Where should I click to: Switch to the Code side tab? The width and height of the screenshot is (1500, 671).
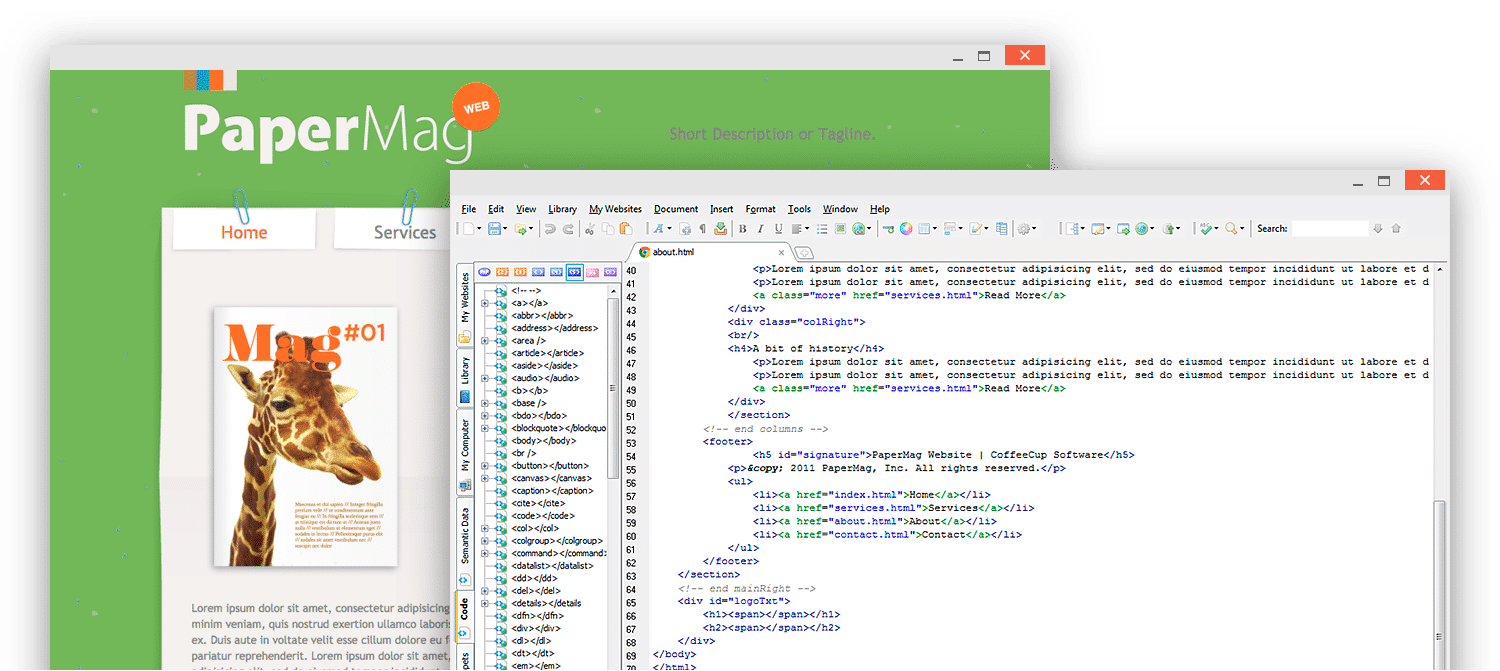coord(464,617)
